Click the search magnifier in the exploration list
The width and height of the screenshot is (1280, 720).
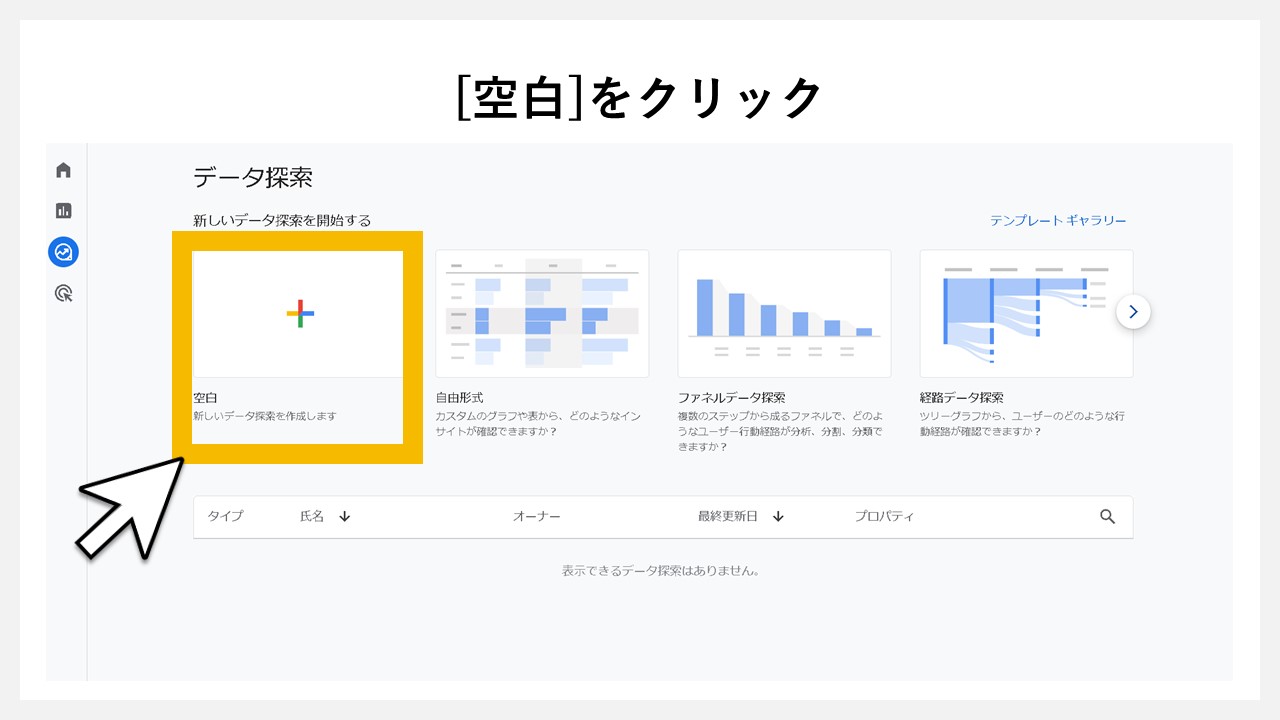click(x=1108, y=516)
